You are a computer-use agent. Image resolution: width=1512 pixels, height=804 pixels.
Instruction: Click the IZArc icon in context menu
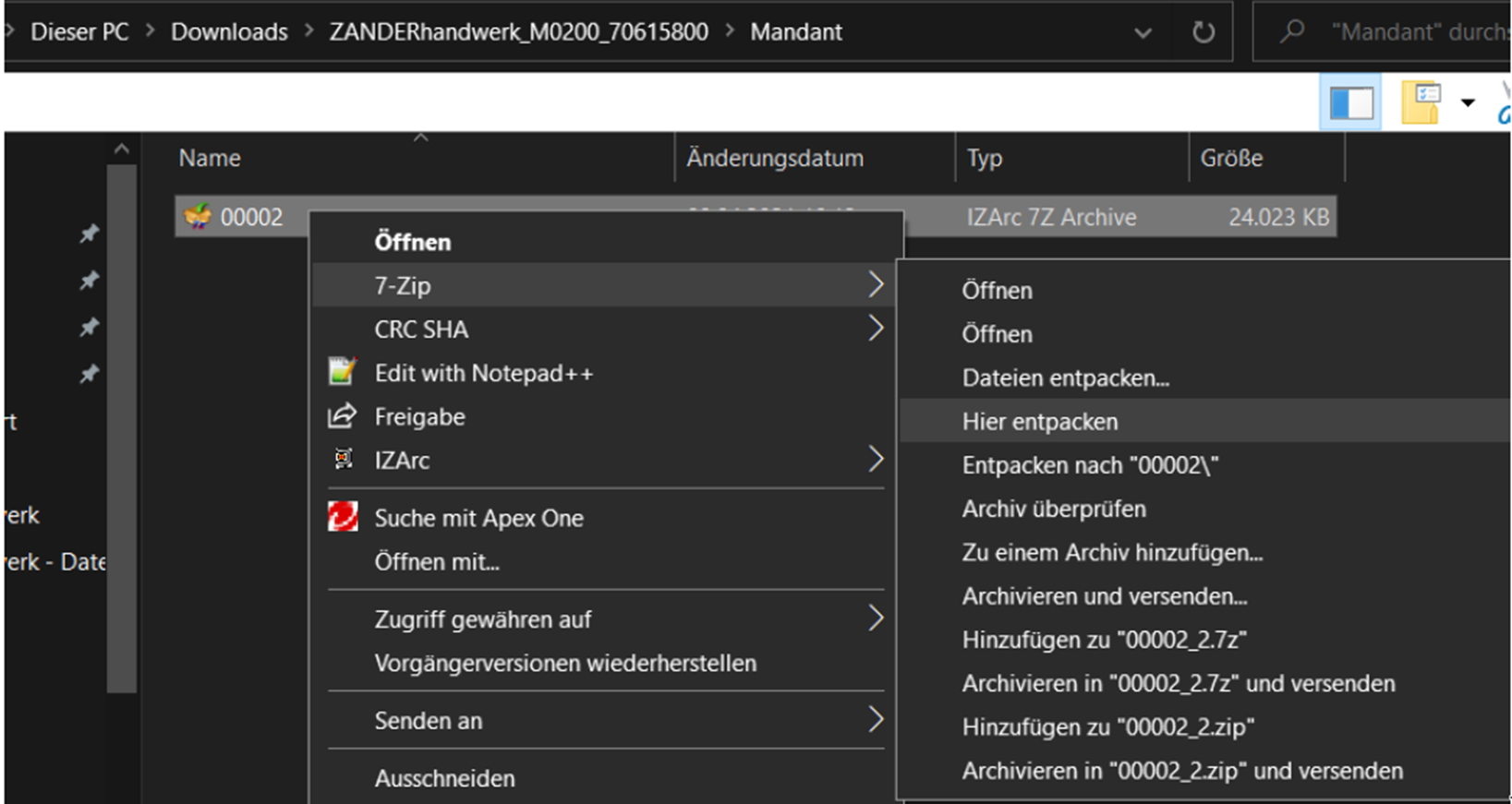coord(343,460)
